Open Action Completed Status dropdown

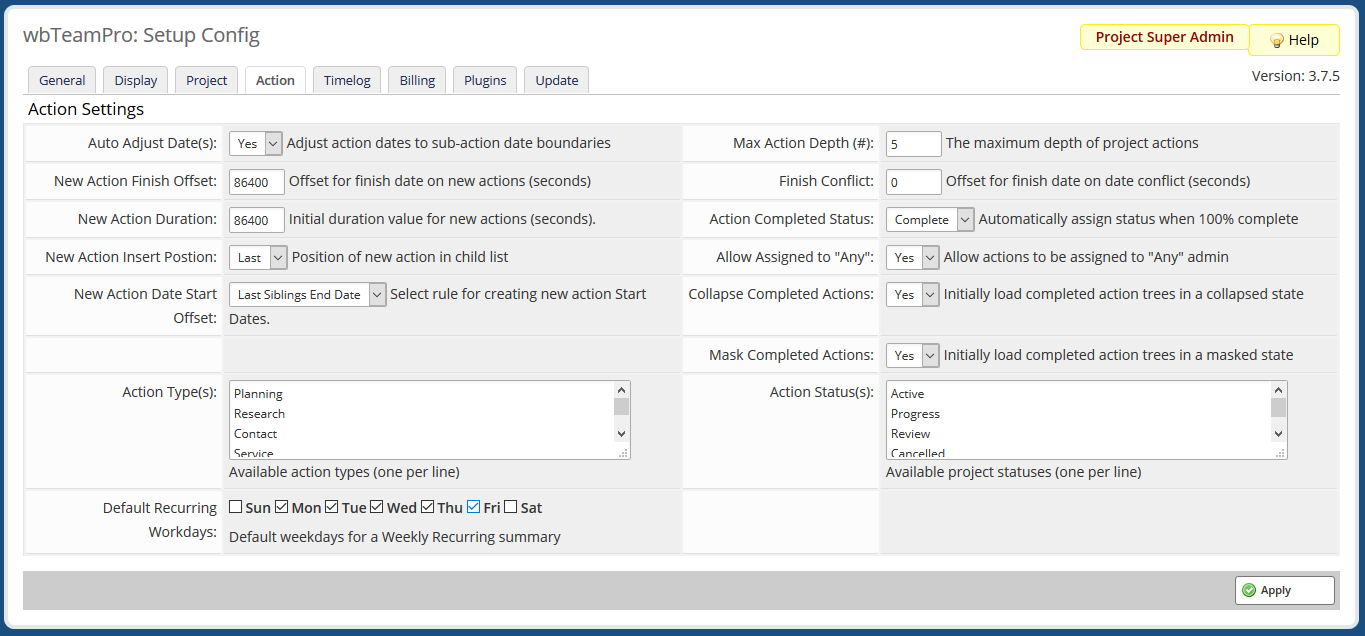[x=930, y=219]
